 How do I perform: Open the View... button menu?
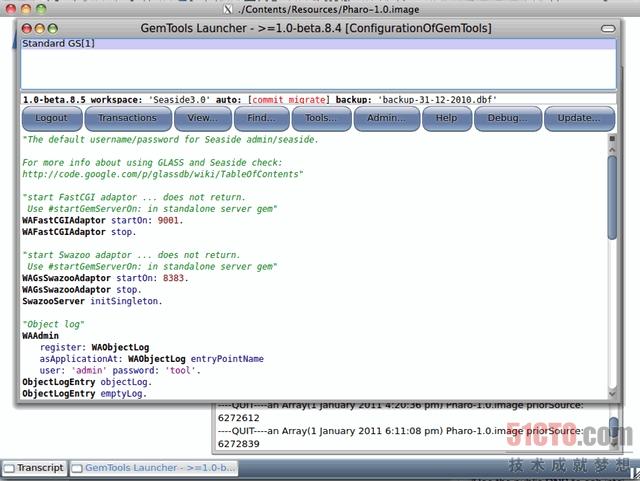[x=203, y=118]
